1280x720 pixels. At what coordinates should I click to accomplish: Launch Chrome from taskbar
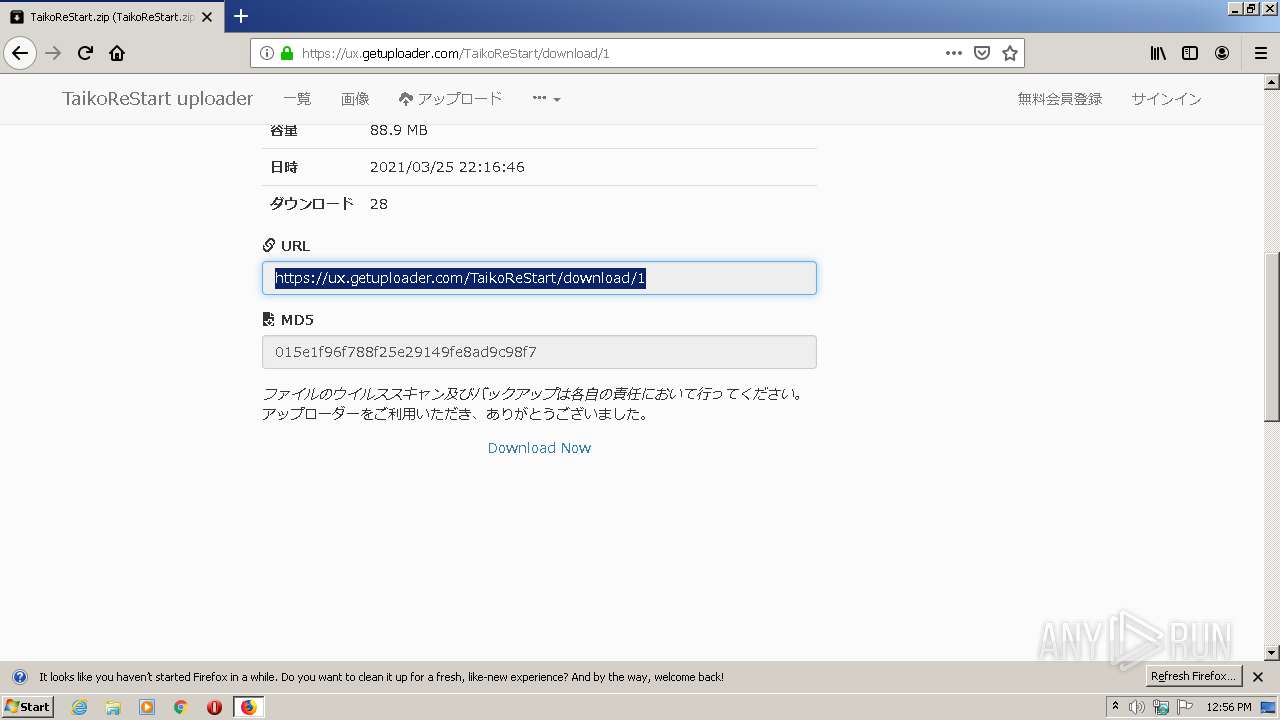click(x=180, y=707)
